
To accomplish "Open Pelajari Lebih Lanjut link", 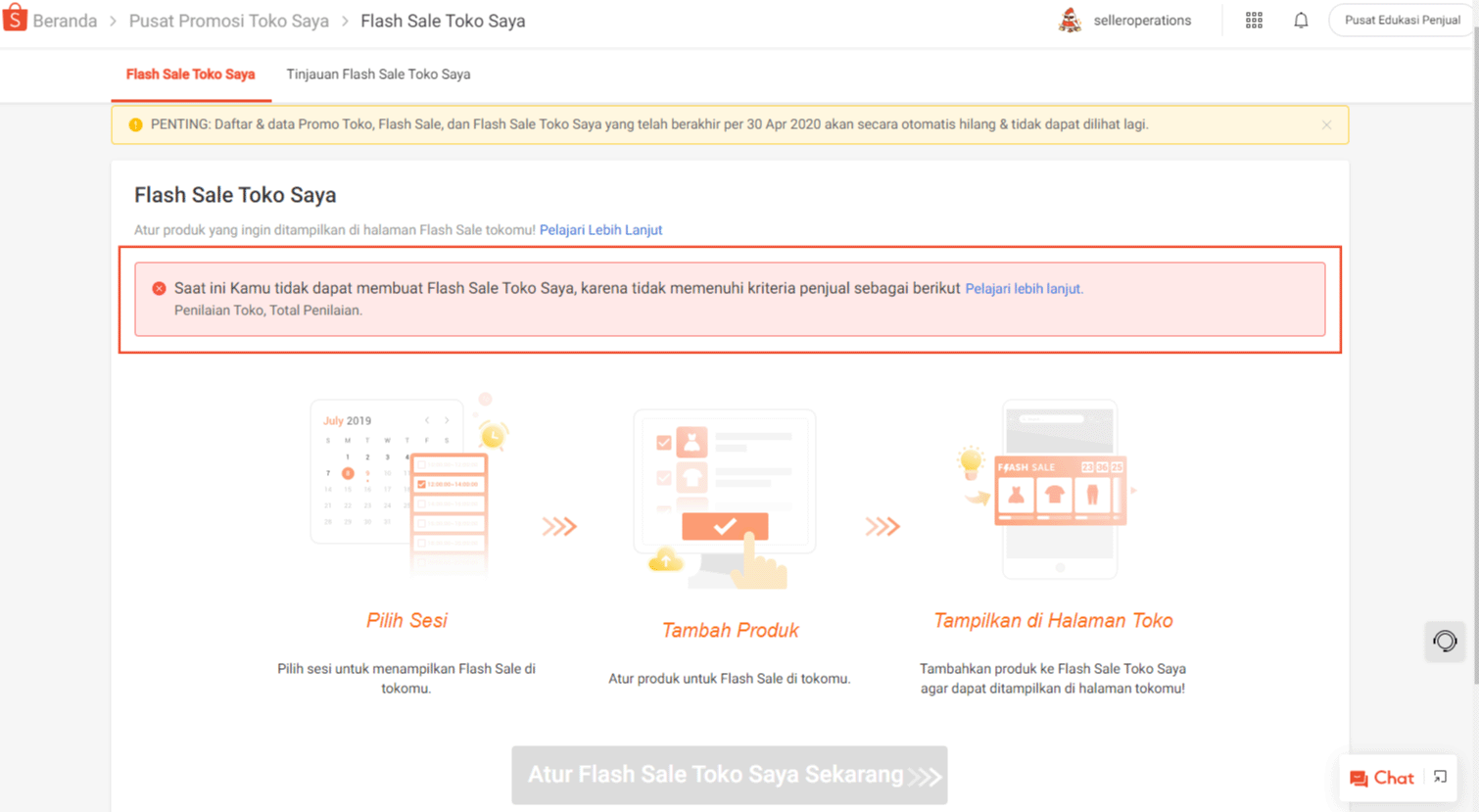I will pyautogui.click(x=600, y=229).
